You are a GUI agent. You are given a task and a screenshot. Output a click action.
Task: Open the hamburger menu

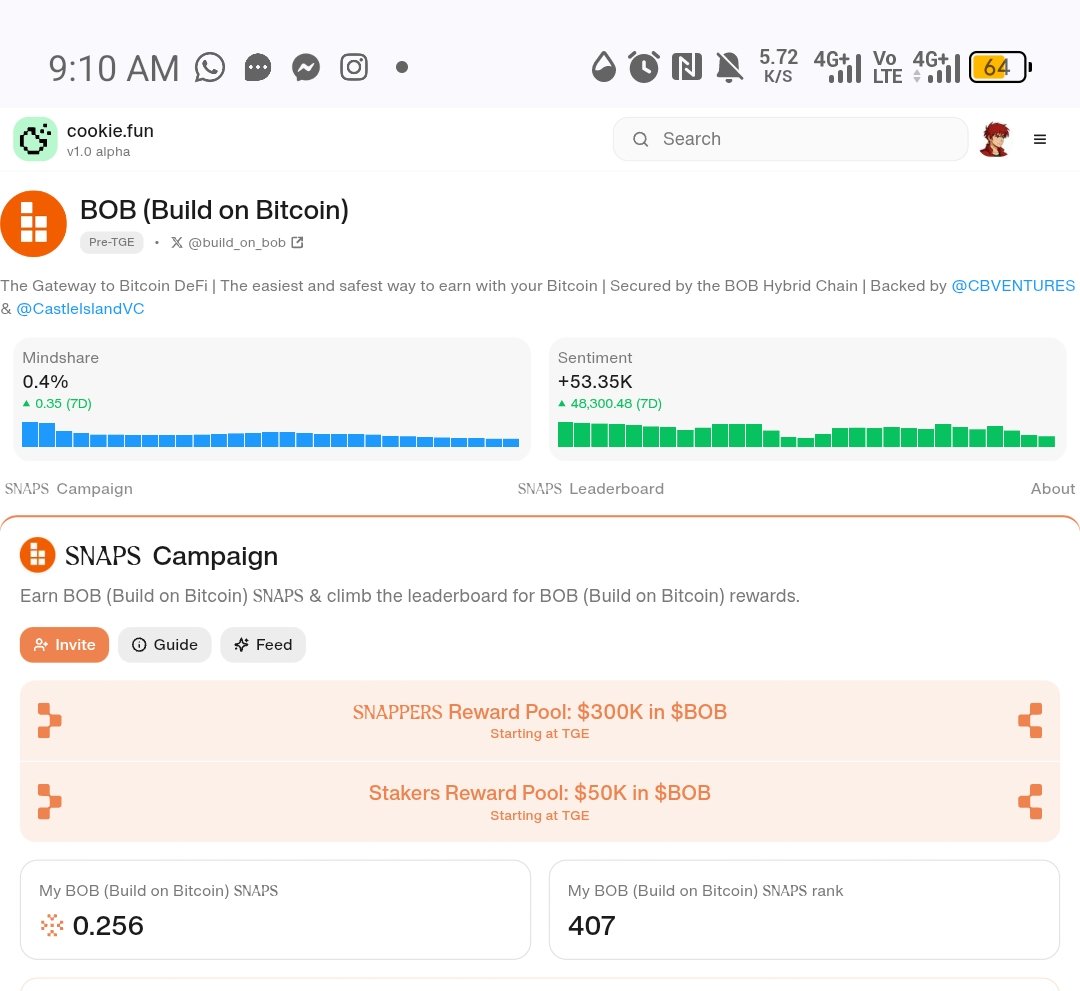(1040, 139)
